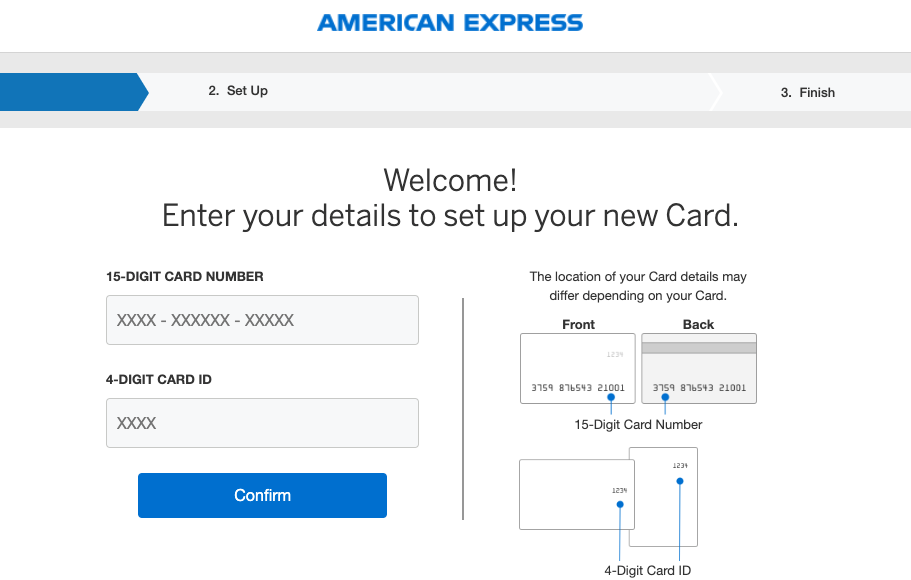The image size is (911, 580).
Task: Click the Welcome heading text
Action: coord(450,180)
